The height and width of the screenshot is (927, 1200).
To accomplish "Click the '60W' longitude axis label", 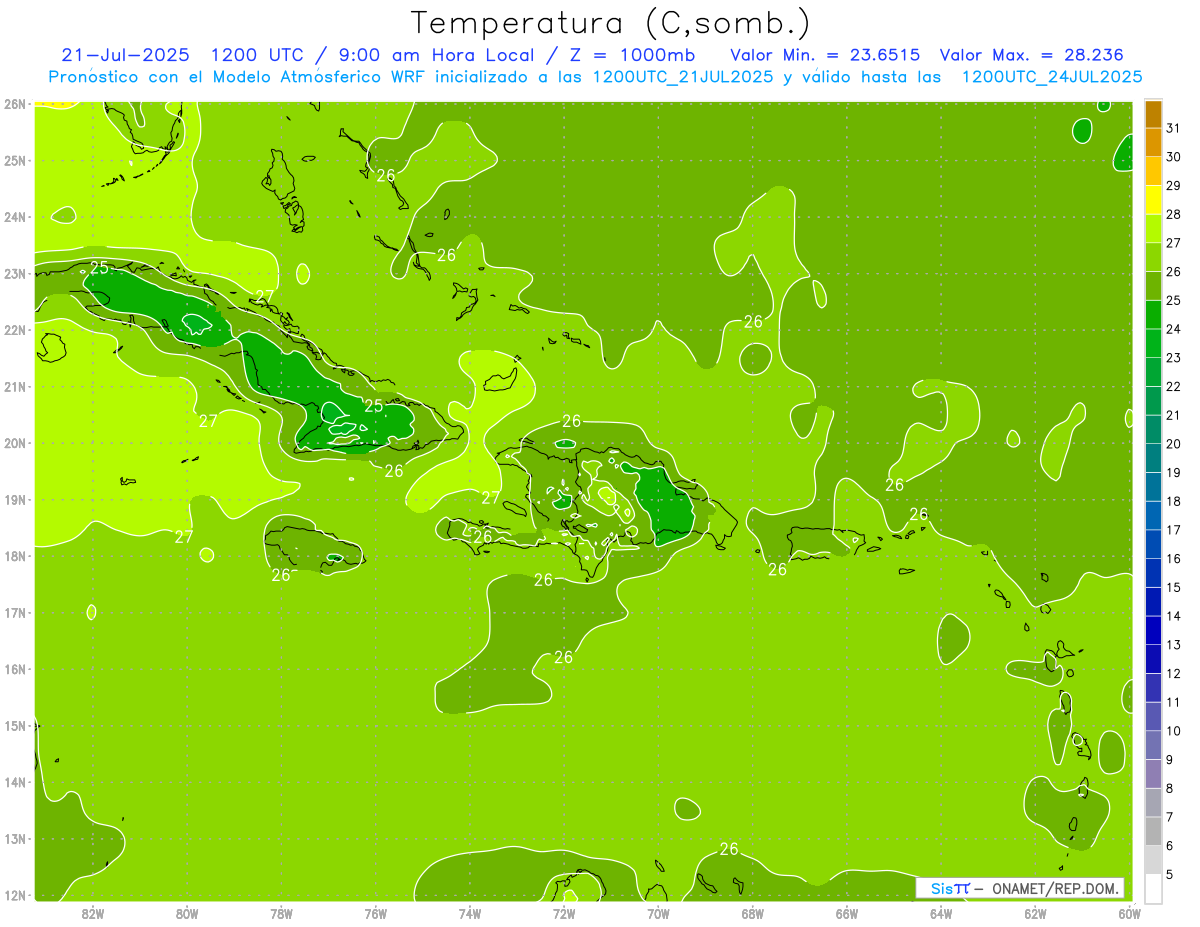I will pyautogui.click(x=1129, y=913).
